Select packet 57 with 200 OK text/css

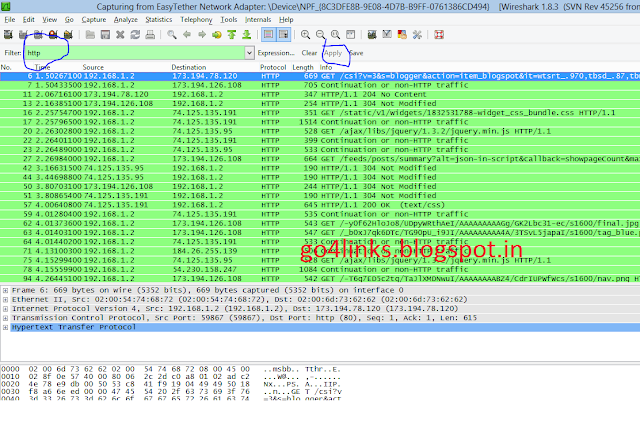click(x=320, y=205)
